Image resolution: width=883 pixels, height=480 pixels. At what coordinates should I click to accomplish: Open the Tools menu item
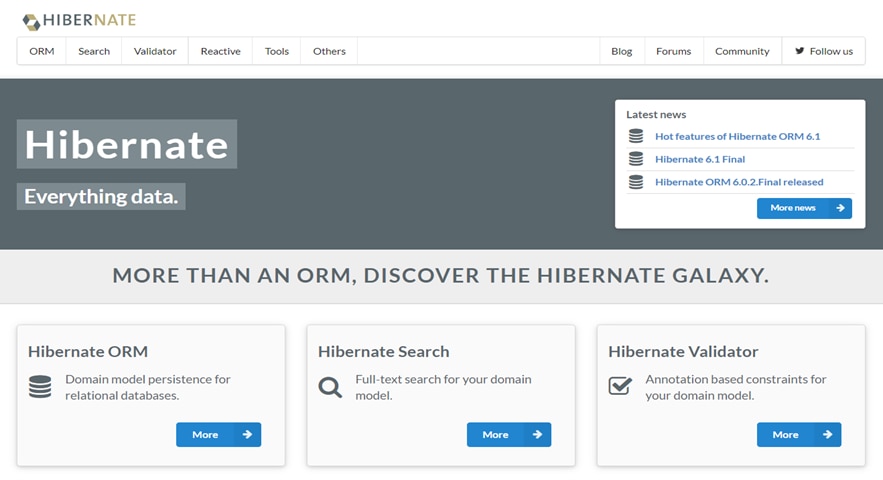click(x=277, y=51)
